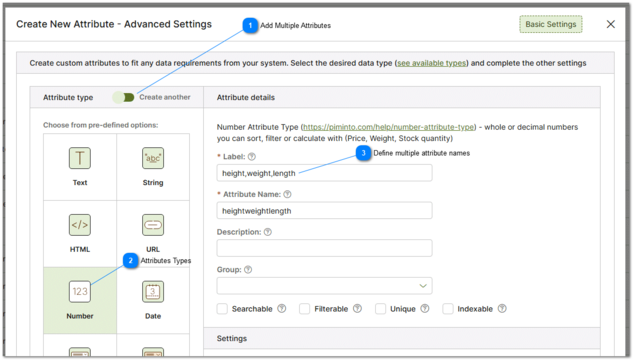Check the Unique checkbox
This screenshot has width=634, height=361.
[x=380, y=308]
